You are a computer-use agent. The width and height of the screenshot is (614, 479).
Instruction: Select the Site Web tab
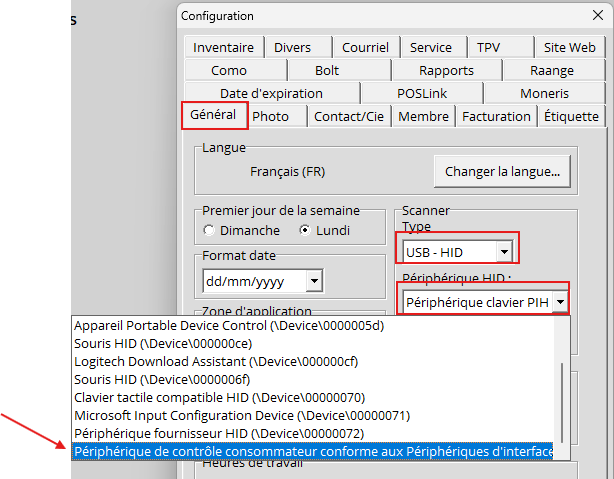click(569, 47)
